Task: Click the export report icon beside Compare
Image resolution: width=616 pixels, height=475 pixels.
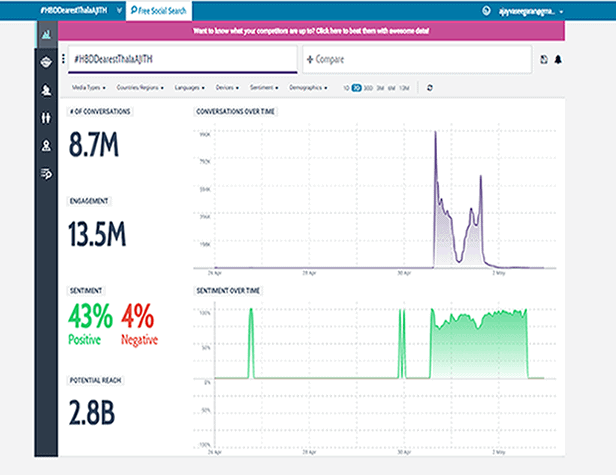Action: tap(543, 60)
